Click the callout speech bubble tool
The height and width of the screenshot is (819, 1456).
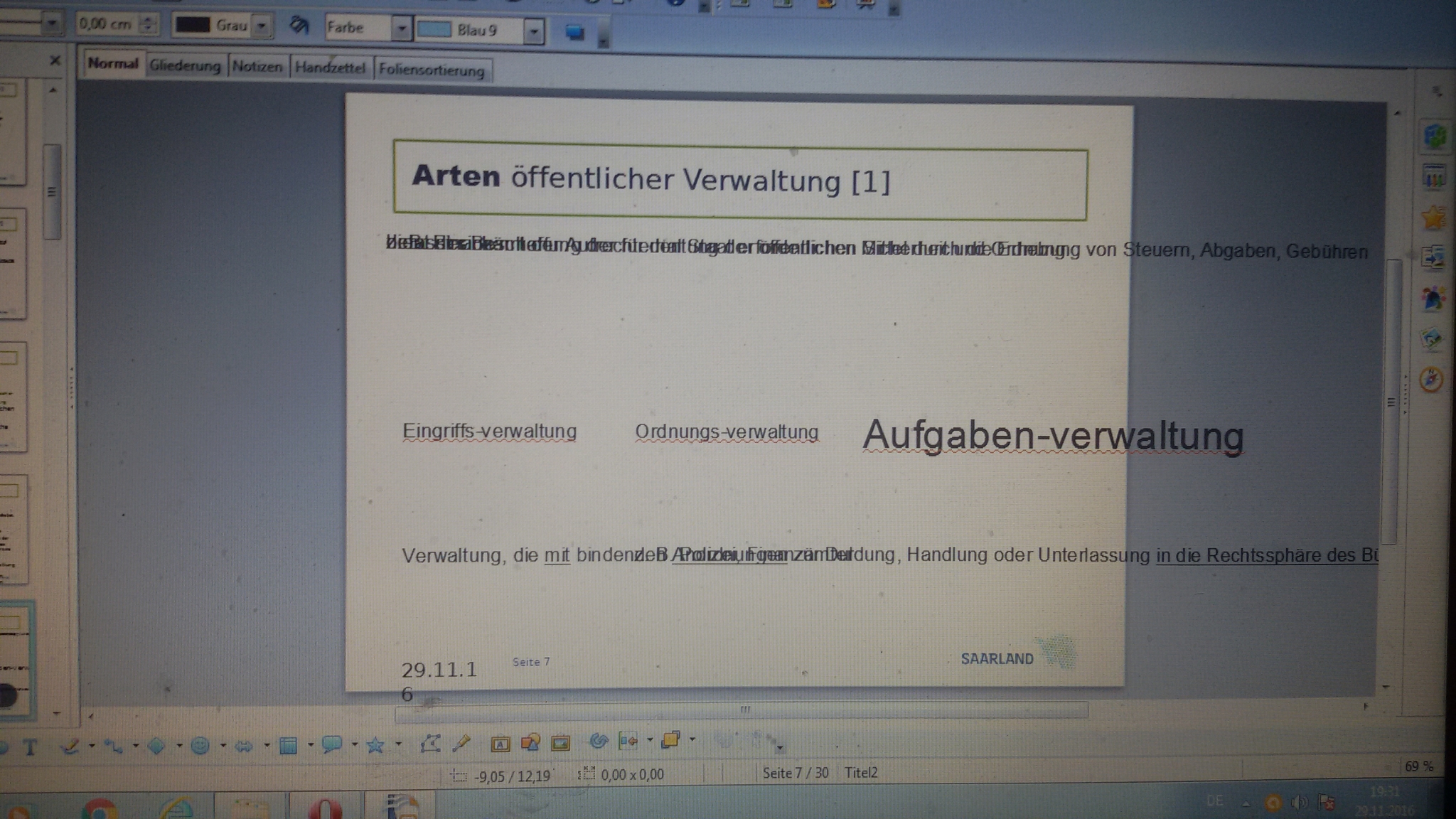pyautogui.click(x=331, y=744)
